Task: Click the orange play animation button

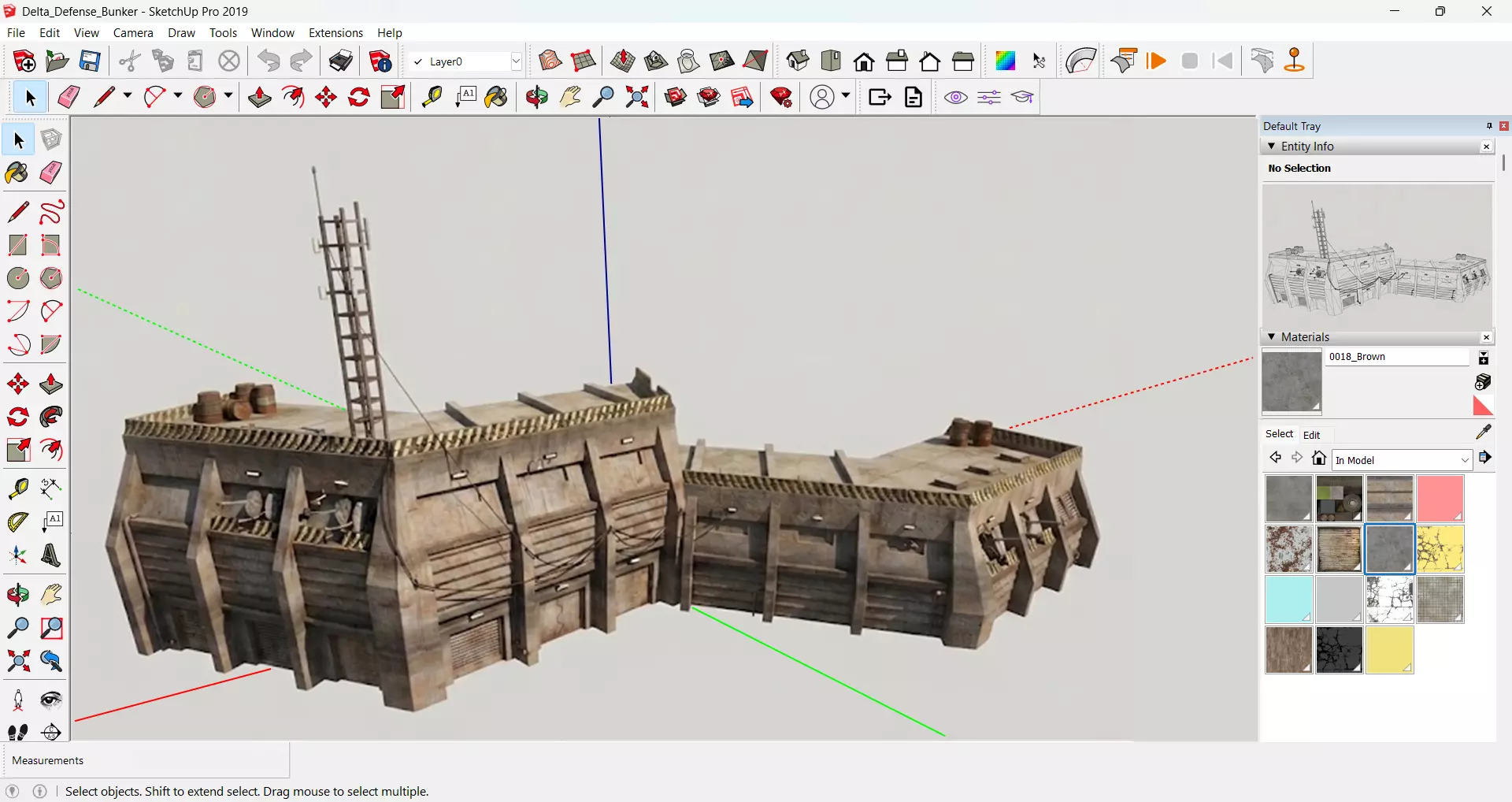Action: point(1157,61)
